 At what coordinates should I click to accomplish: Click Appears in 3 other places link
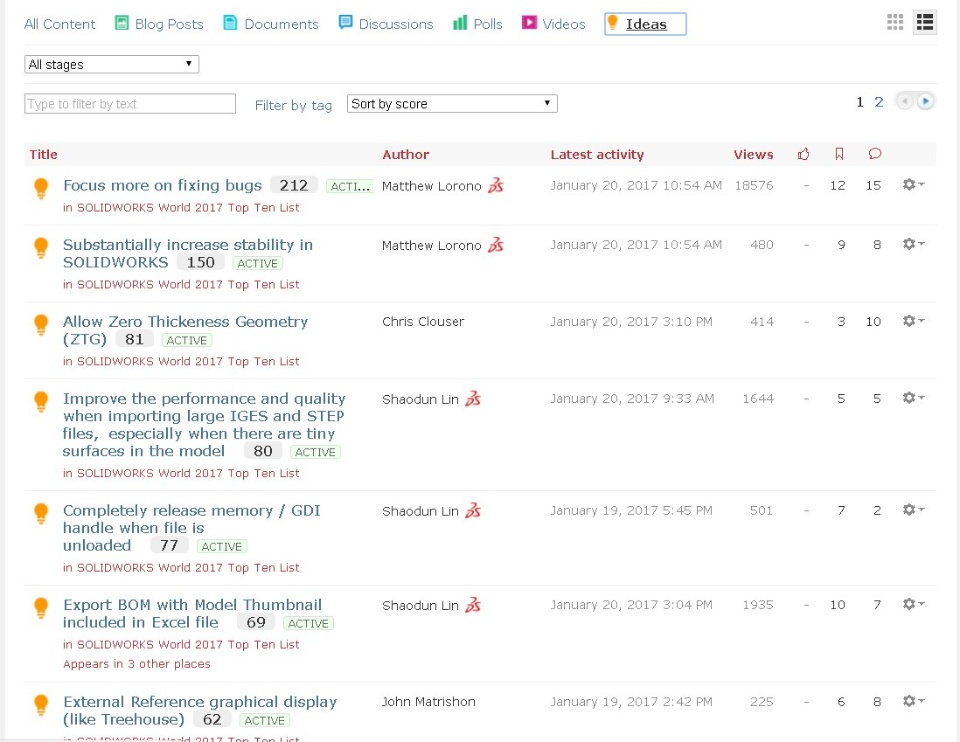[137, 664]
